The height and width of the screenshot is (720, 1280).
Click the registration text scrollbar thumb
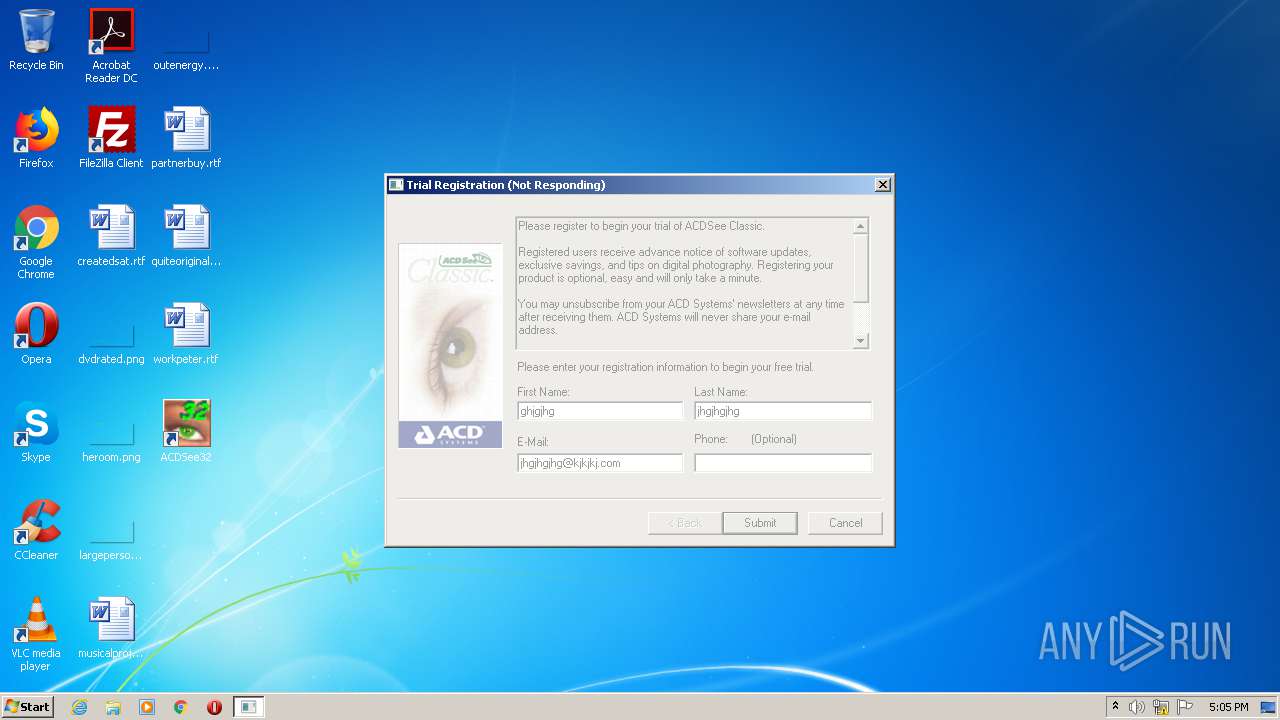pos(861,269)
